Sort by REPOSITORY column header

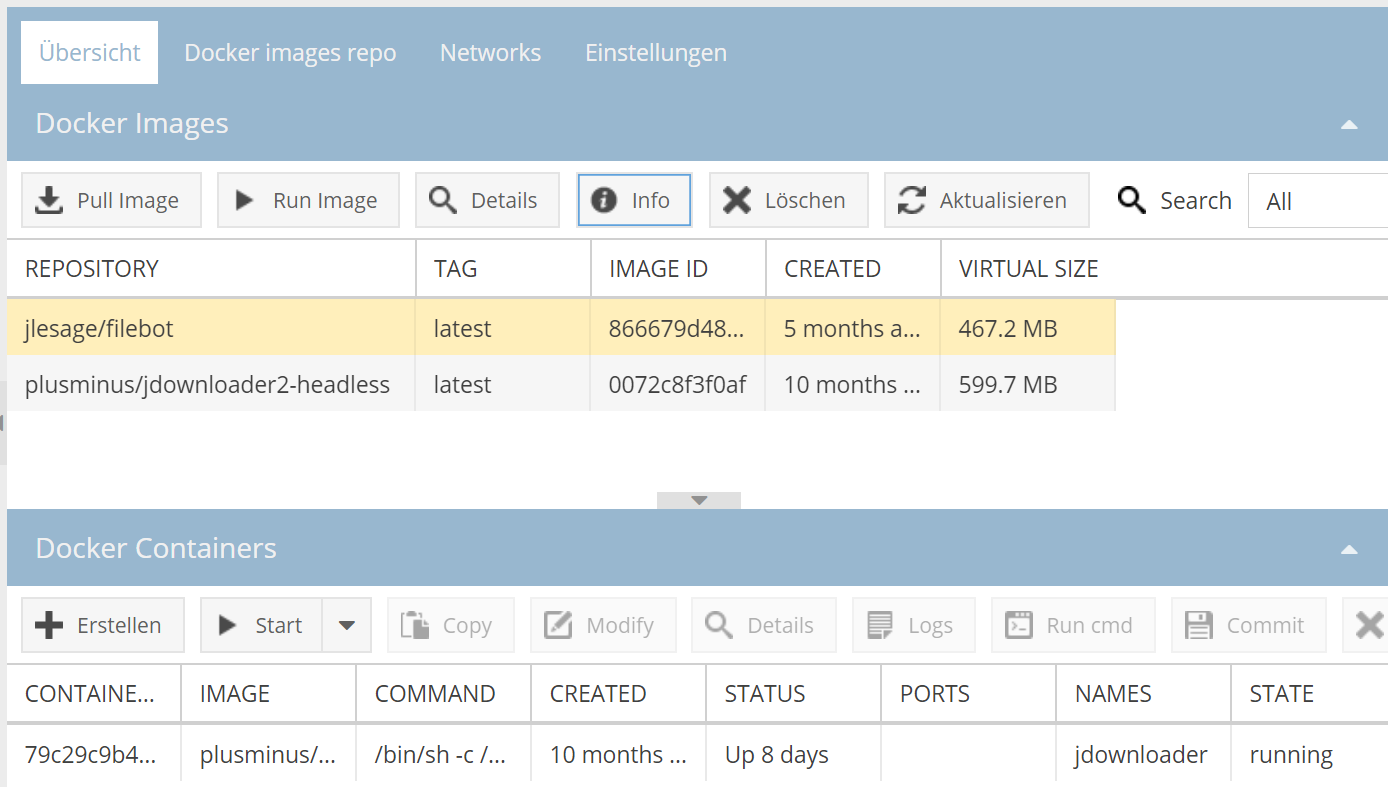point(211,268)
